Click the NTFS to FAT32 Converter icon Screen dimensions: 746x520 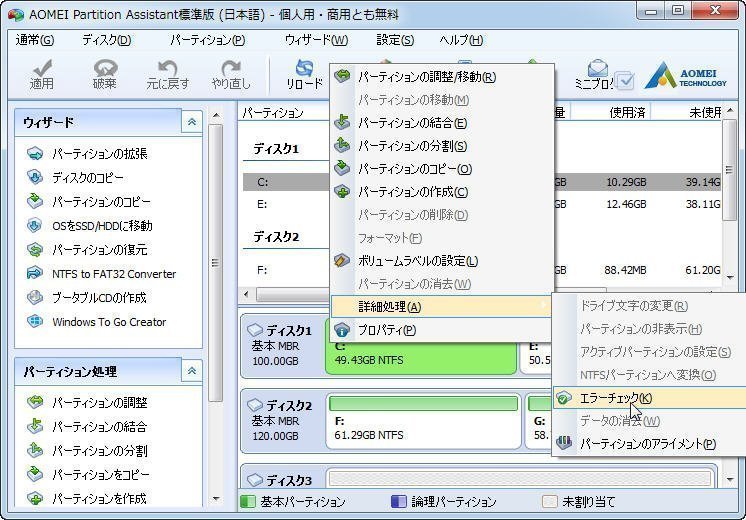35,274
